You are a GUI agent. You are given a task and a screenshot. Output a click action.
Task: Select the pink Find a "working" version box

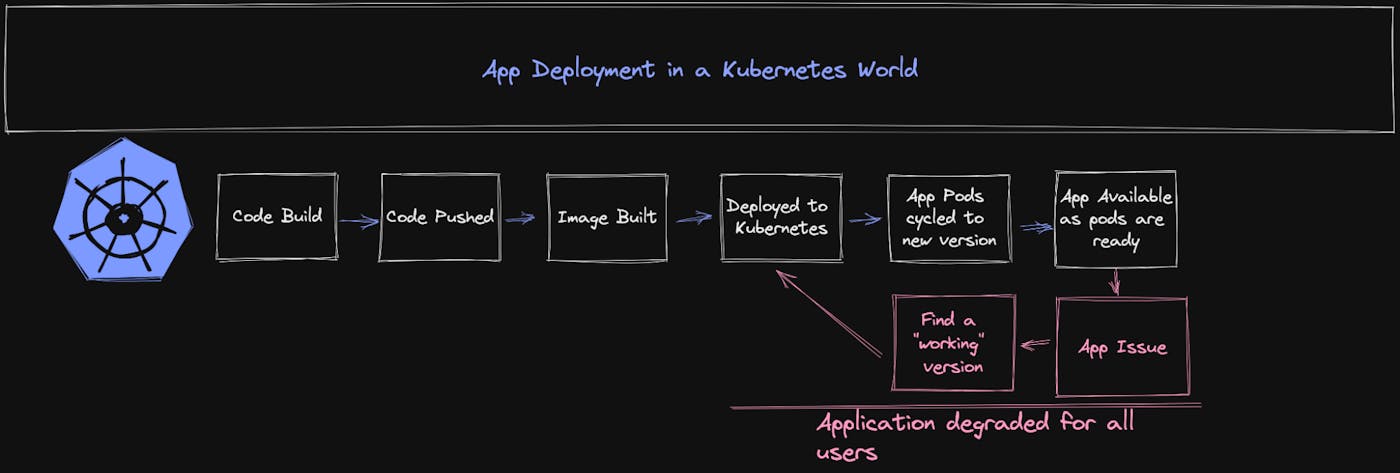click(x=954, y=343)
